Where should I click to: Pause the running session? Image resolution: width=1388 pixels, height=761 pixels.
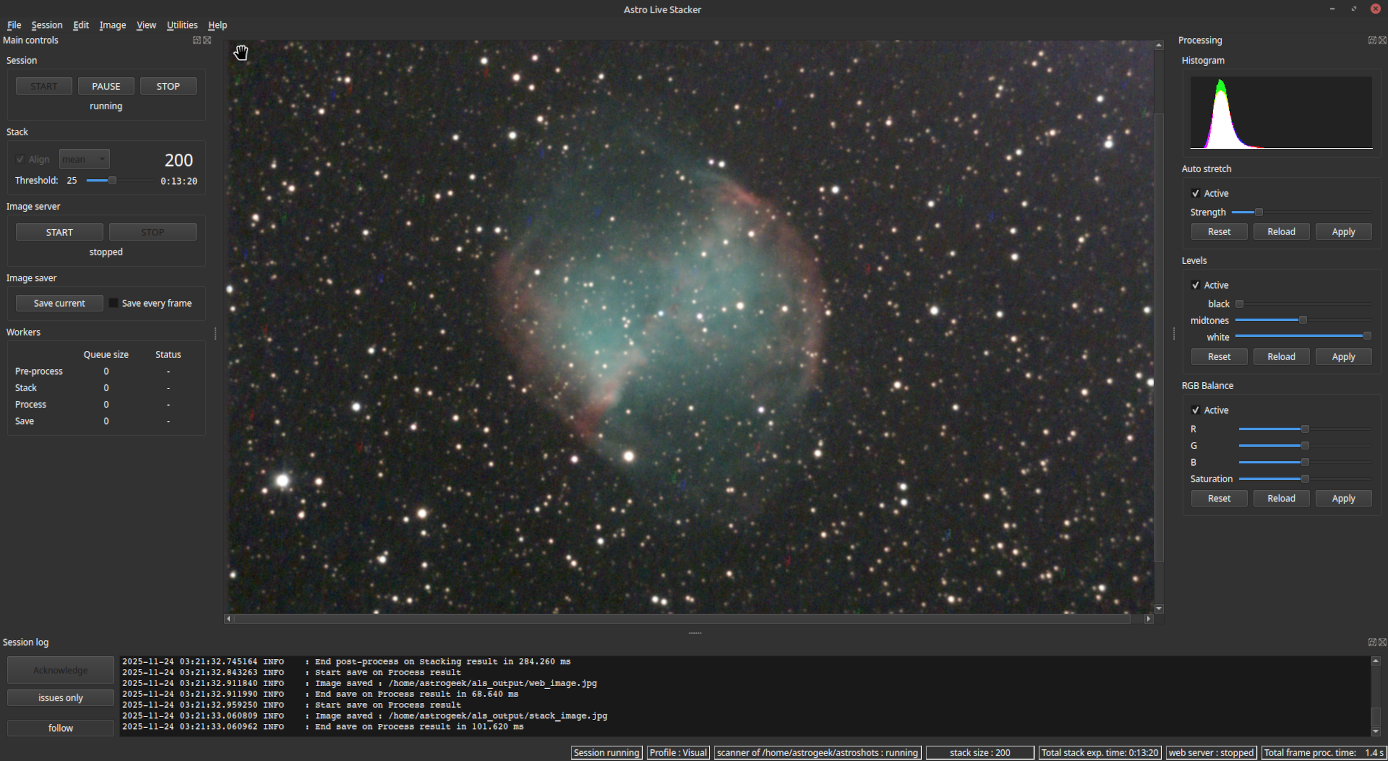pos(106,86)
